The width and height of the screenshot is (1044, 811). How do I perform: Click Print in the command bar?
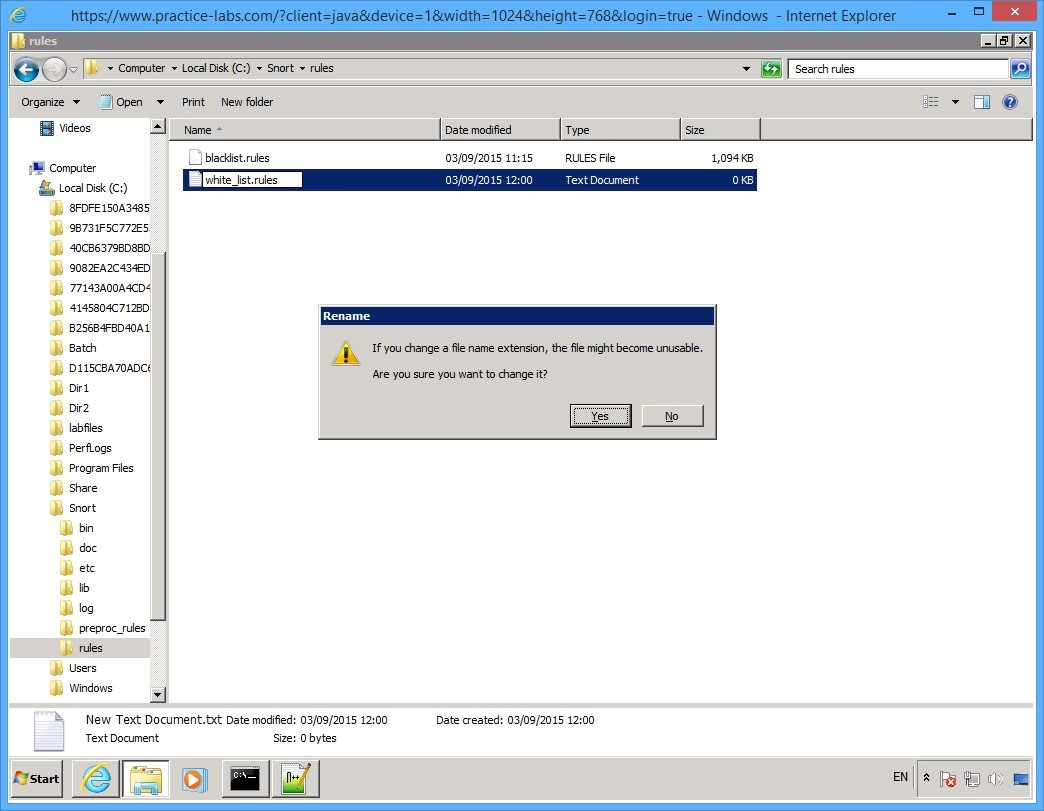click(x=193, y=101)
